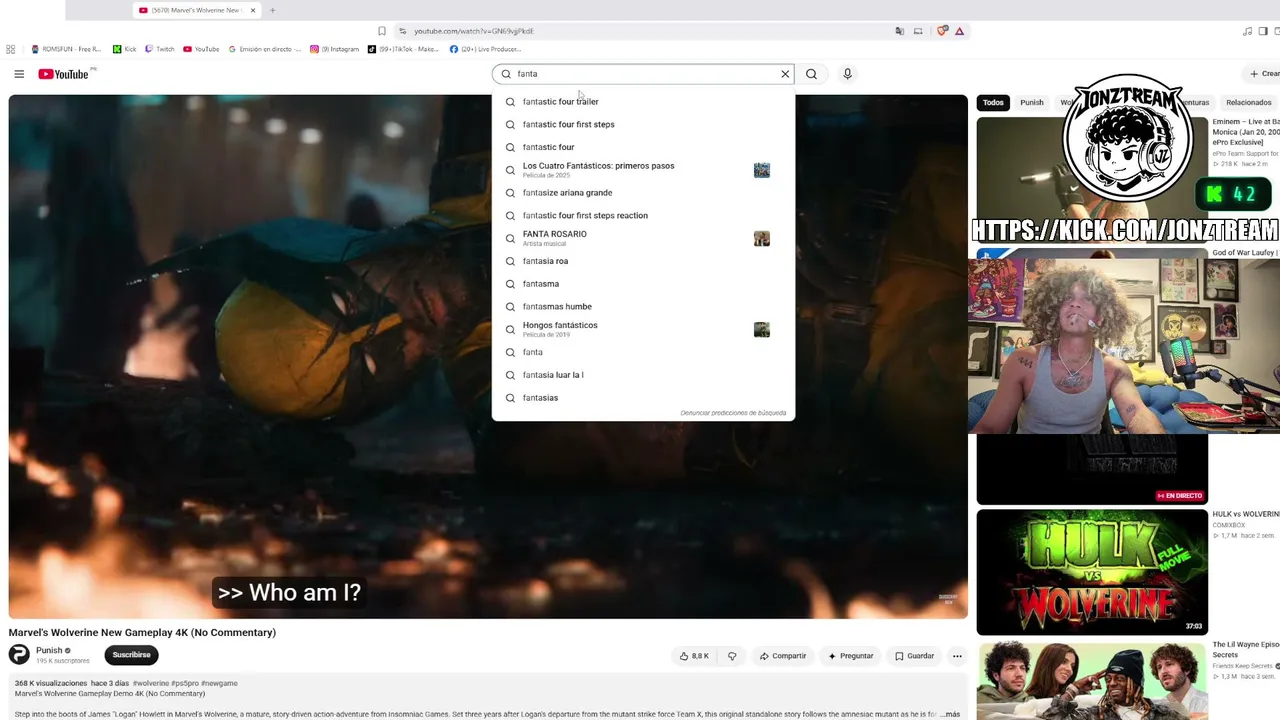
Task: Click the Preguntar button
Action: (851, 656)
